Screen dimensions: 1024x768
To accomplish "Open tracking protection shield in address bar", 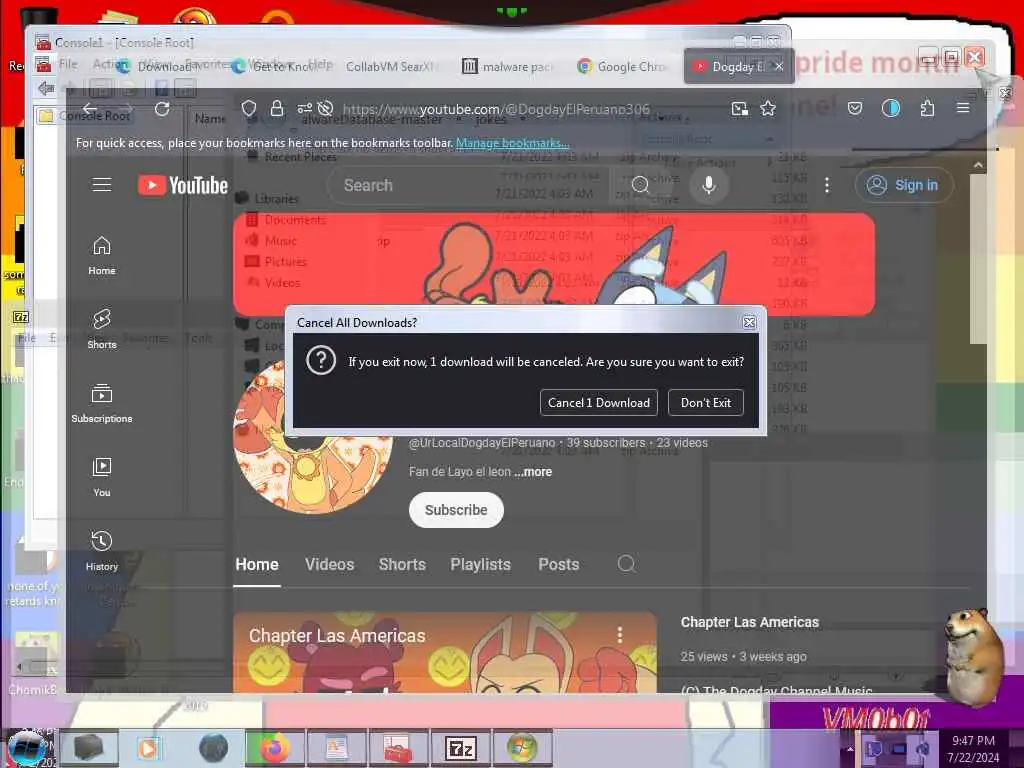I will pyautogui.click(x=249, y=108).
